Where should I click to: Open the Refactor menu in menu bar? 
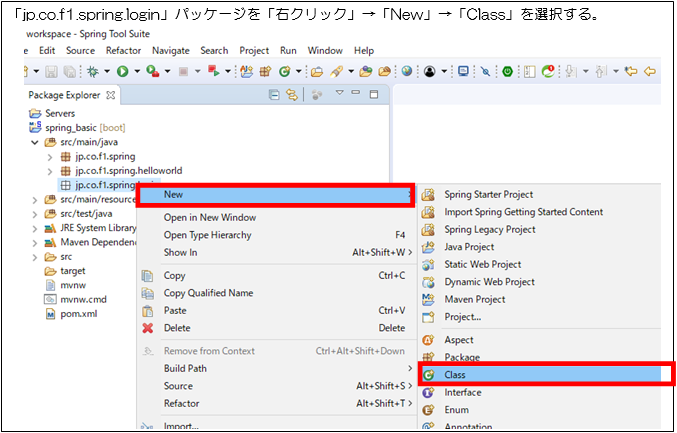tap(123, 50)
